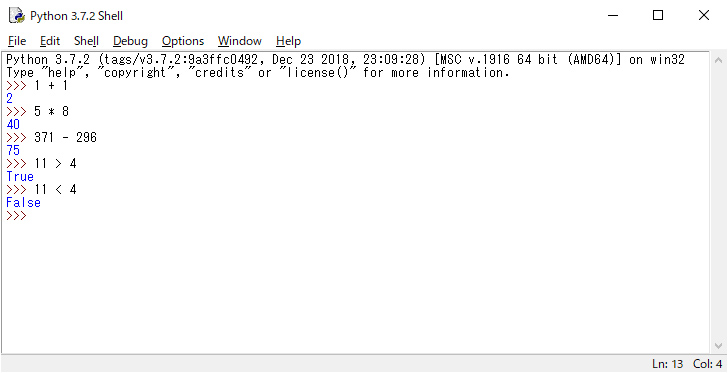Click the 'False' output line
Image resolution: width=728 pixels, height=373 pixels.
tap(24, 203)
